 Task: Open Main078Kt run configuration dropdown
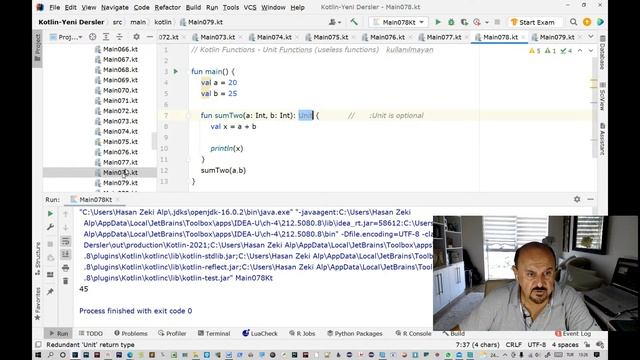pyautogui.click(x=398, y=22)
